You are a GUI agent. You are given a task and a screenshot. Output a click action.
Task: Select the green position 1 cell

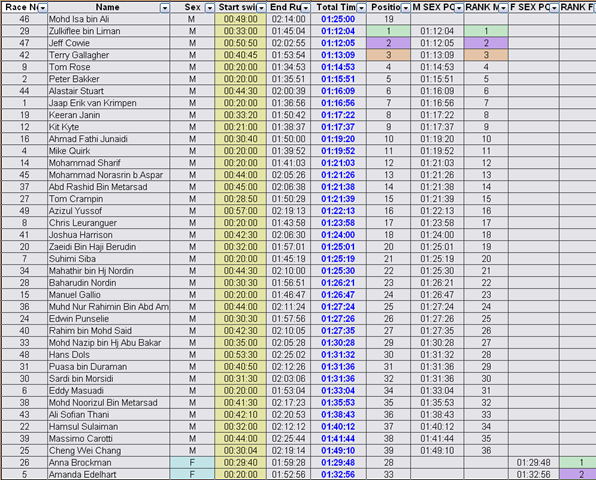point(388,31)
